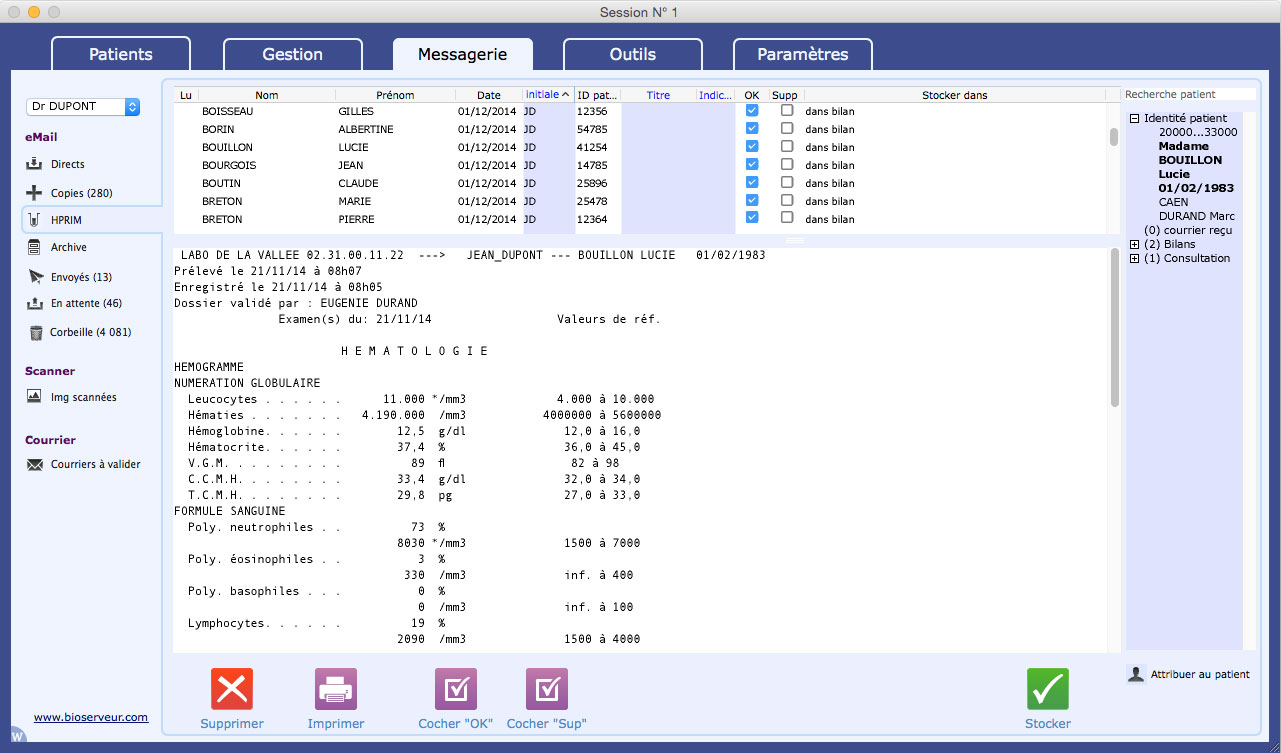Uncheck OK for BRETON PIERRE

[752, 218]
